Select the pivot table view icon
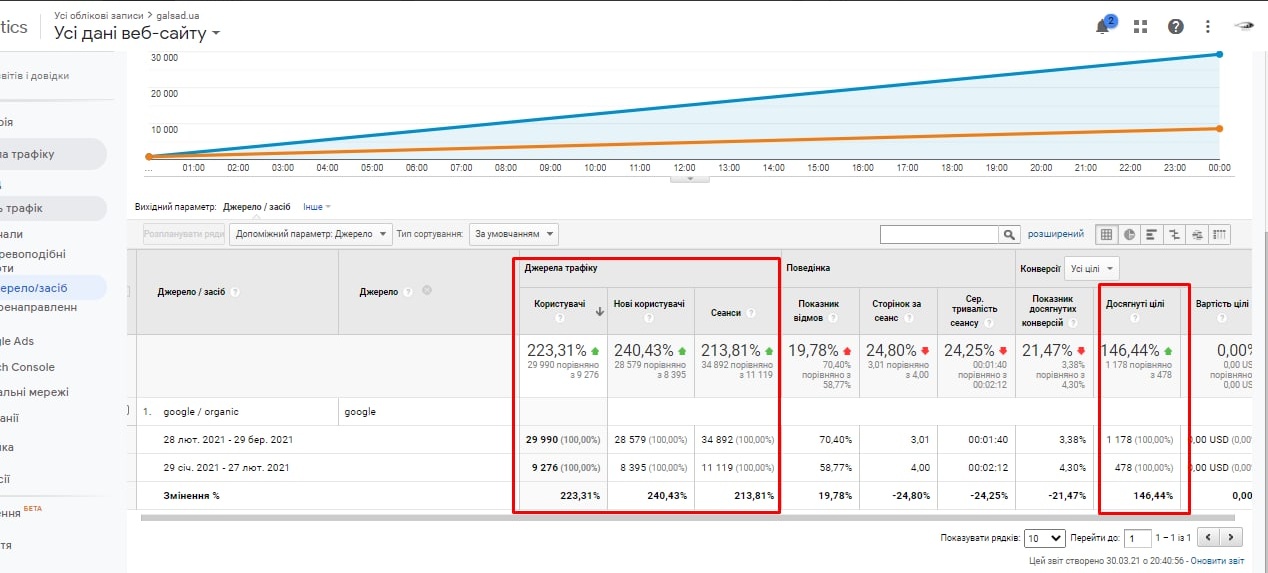The width and height of the screenshot is (1268, 573). [x=1219, y=234]
